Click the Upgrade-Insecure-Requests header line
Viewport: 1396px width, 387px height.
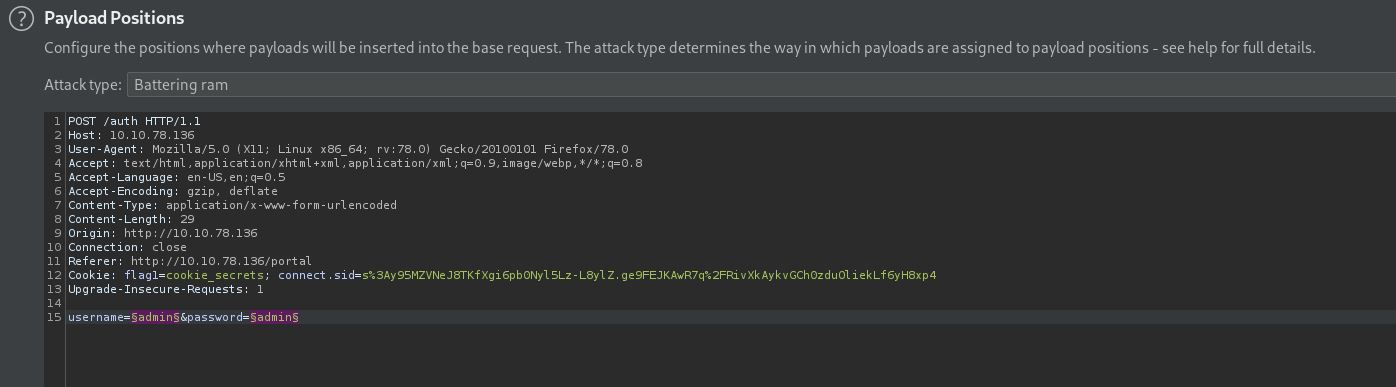coord(166,289)
